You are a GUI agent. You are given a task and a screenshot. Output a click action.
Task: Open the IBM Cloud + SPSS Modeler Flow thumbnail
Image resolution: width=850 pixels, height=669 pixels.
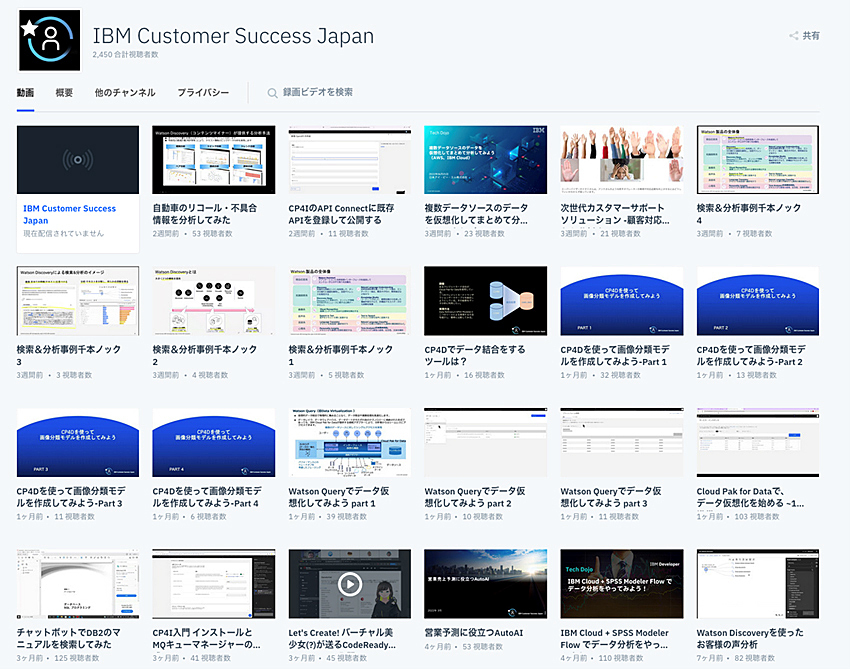[x=622, y=583]
